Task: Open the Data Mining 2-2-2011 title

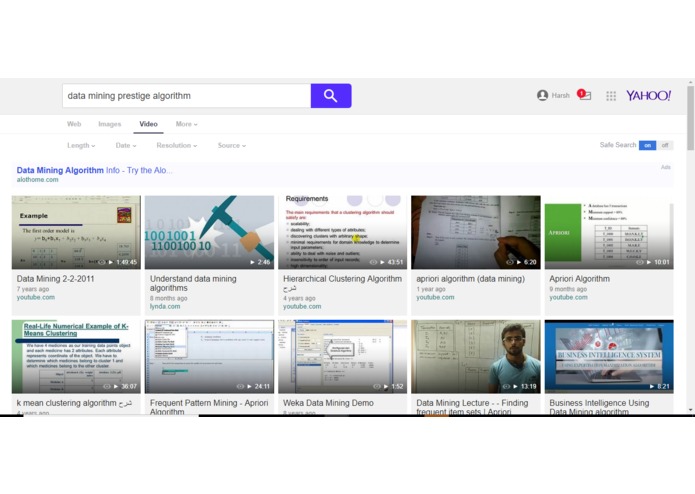Action: click(x=55, y=279)
